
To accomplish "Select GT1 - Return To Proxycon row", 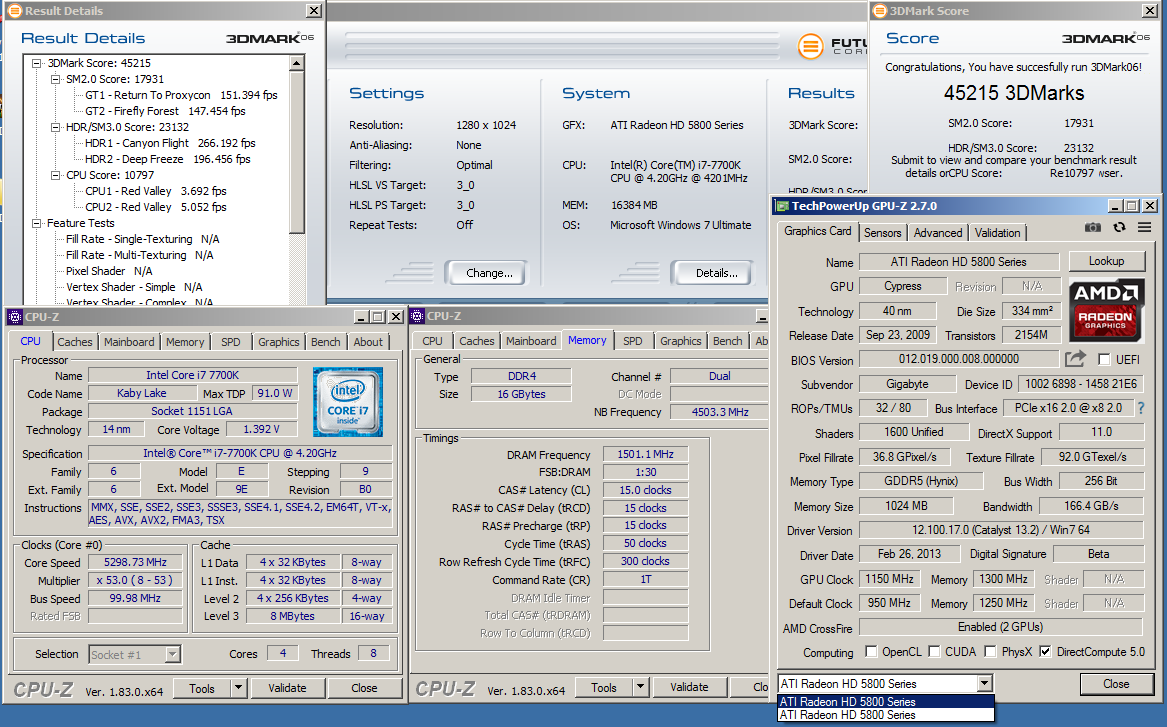I will click(x=181, y=95).
